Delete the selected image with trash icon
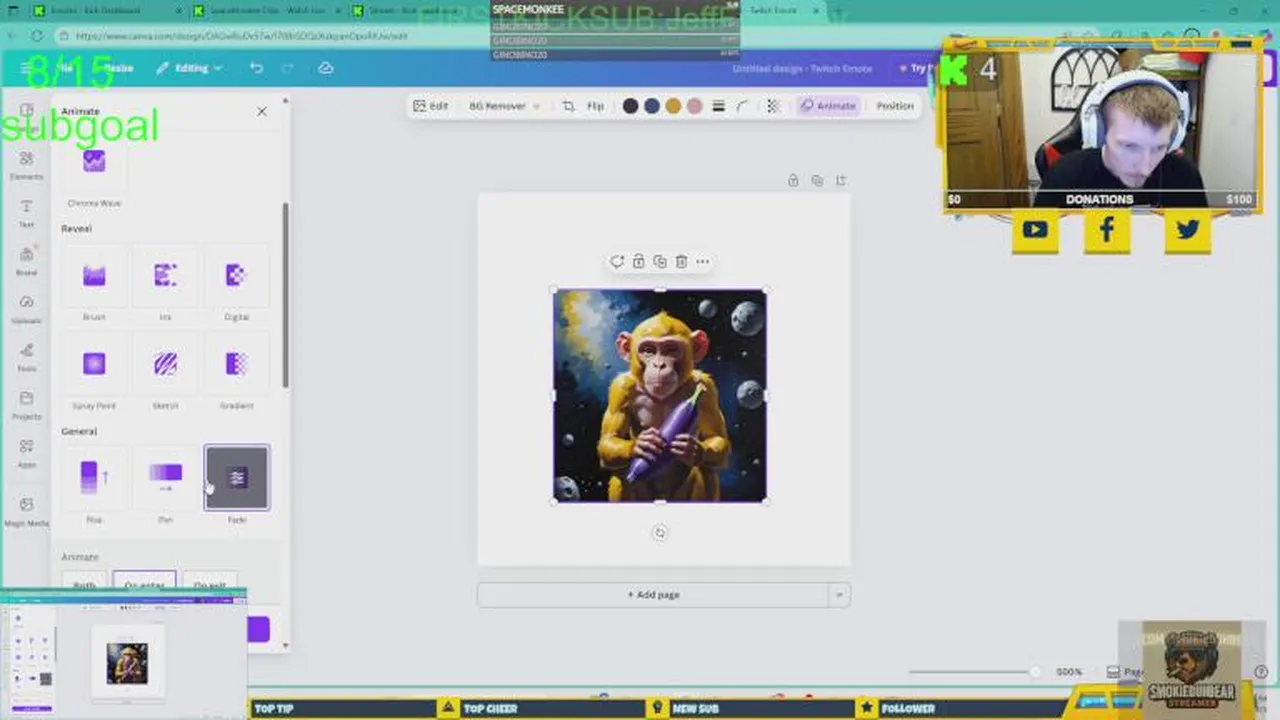1280x720 pixels. (681, 262)
